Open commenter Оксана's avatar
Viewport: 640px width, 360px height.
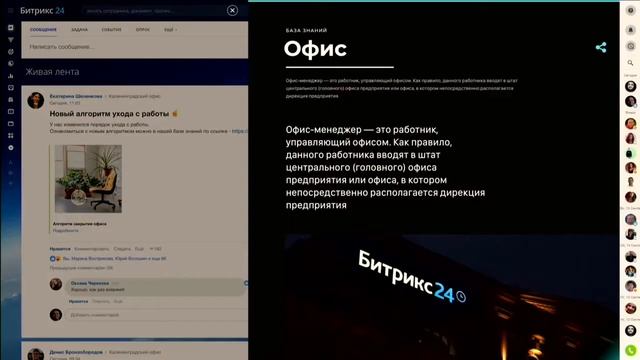pyautogui.click(x=56, y=284)
